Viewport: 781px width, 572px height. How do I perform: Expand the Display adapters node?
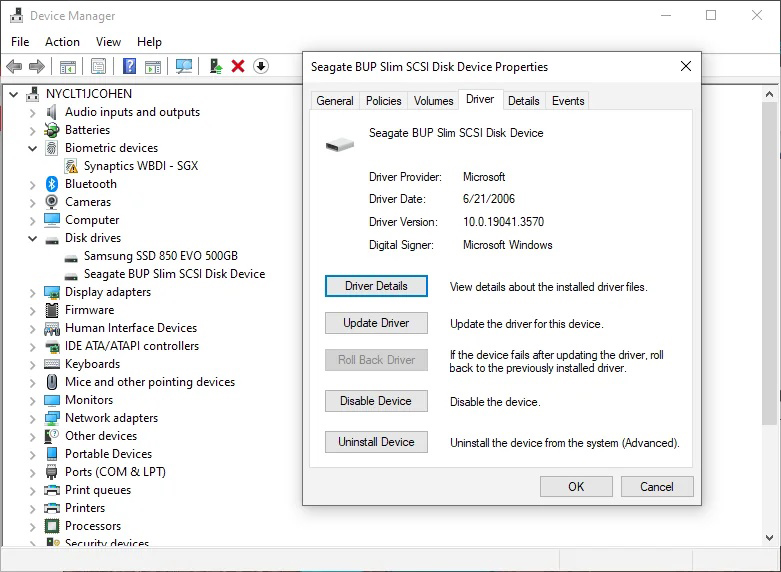point(33,292)
